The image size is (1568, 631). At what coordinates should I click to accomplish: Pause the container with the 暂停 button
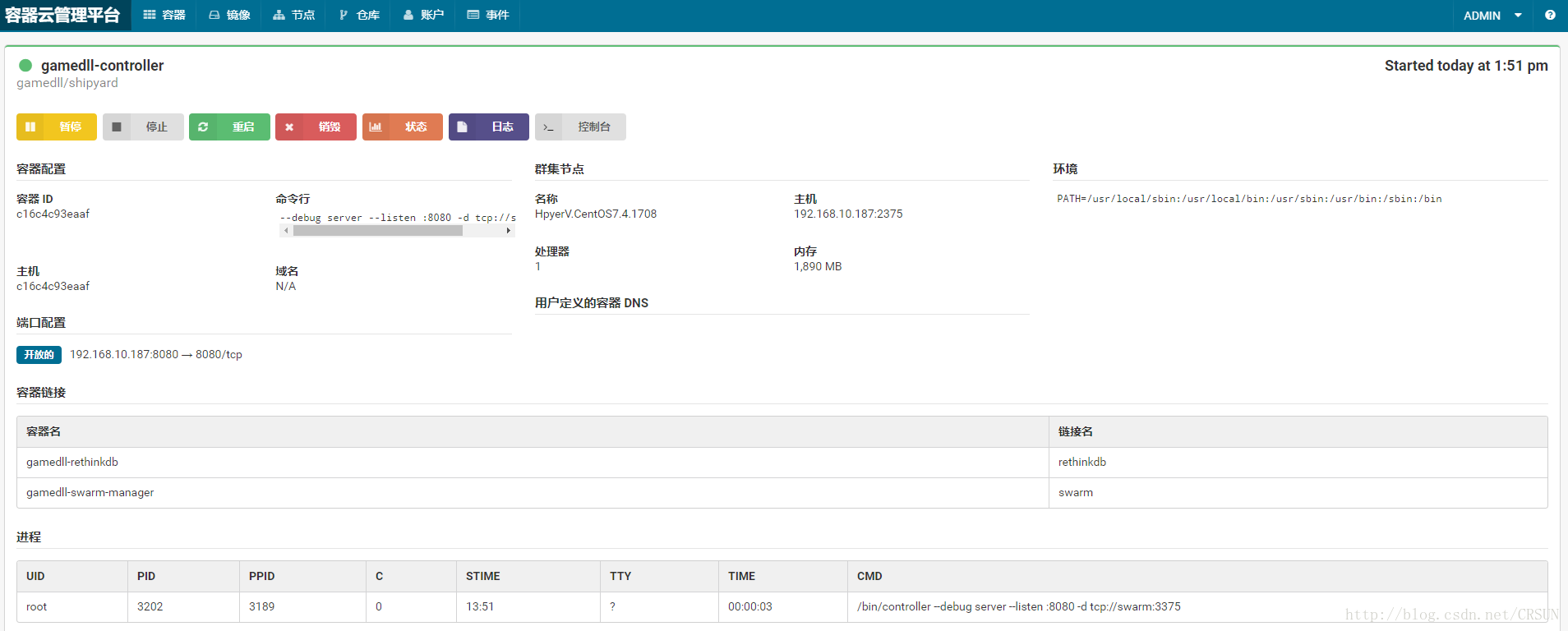57,127
